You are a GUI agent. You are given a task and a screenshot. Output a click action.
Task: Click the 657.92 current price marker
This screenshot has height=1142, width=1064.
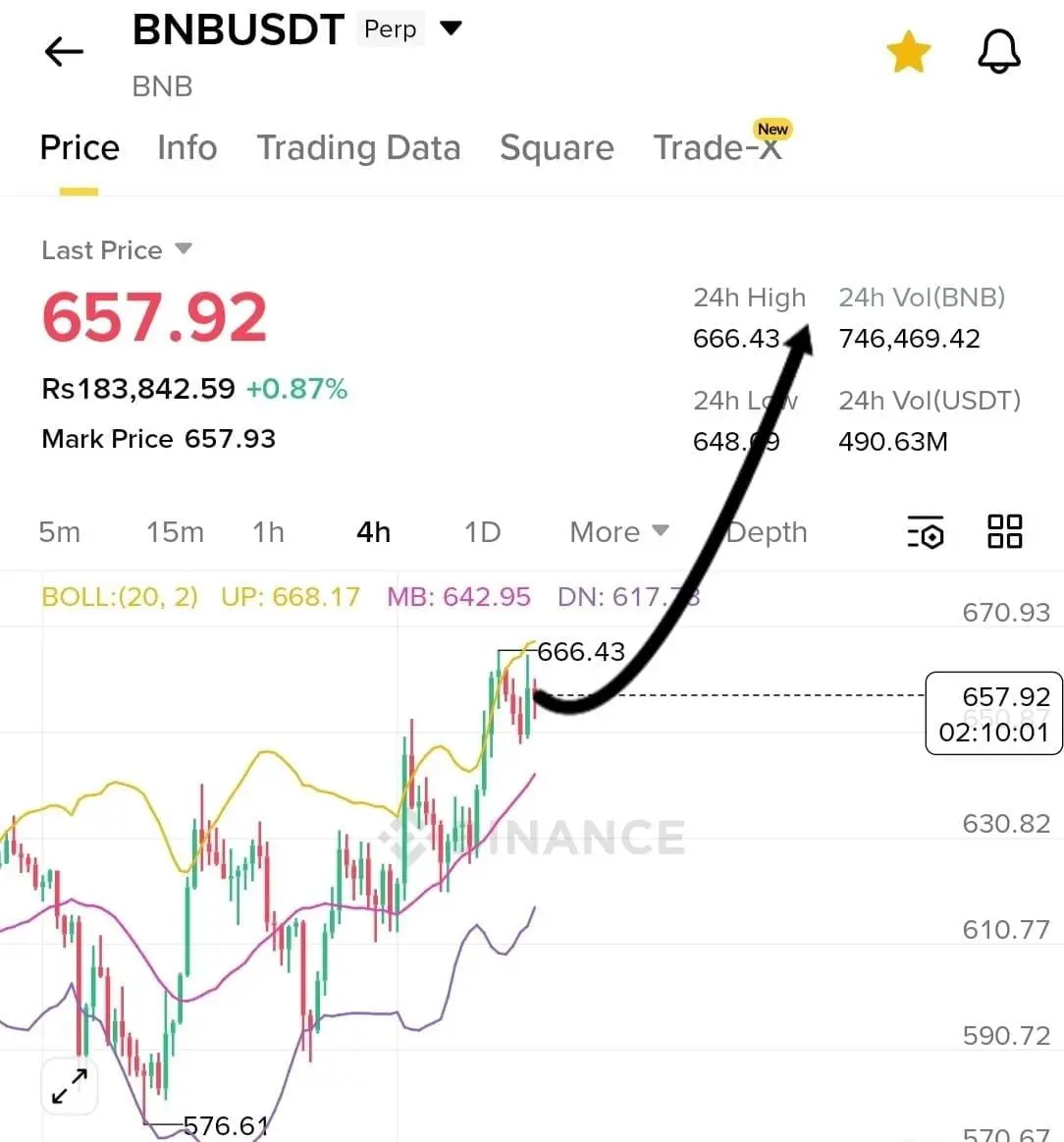click(x=993, y=713)
